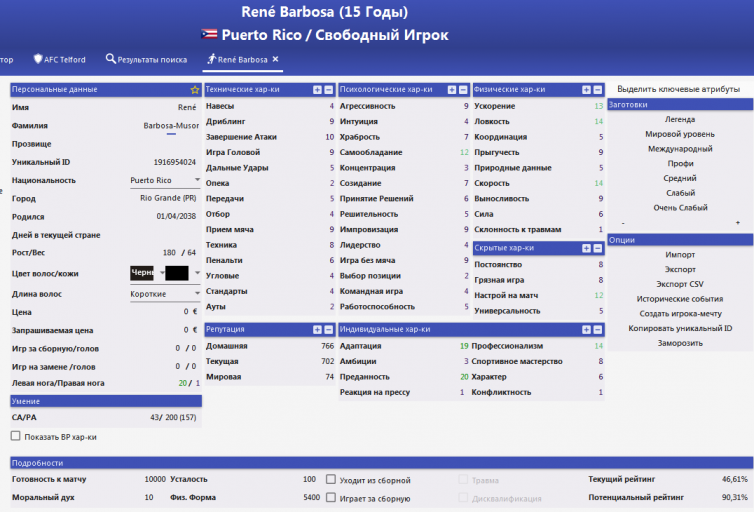Toggle Играет за сборную checkbox
The image size is (754, 512).
(x=331, y=498)
